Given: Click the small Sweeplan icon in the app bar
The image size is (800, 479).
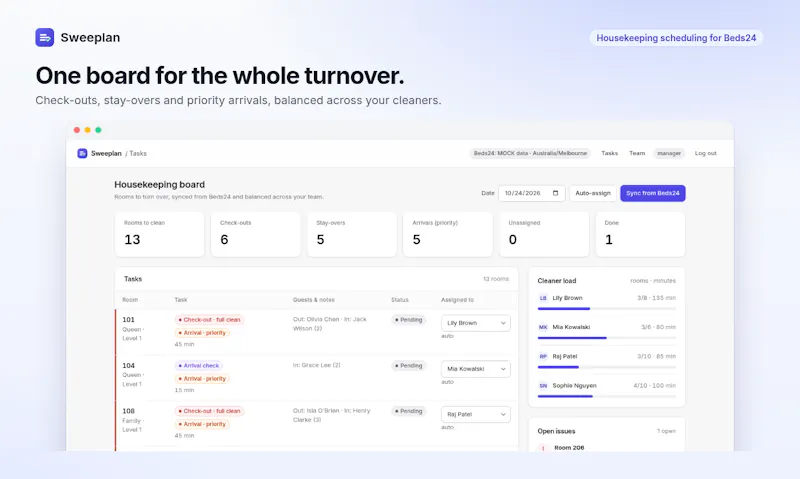Looking at the screenshot, I should 82,153.
